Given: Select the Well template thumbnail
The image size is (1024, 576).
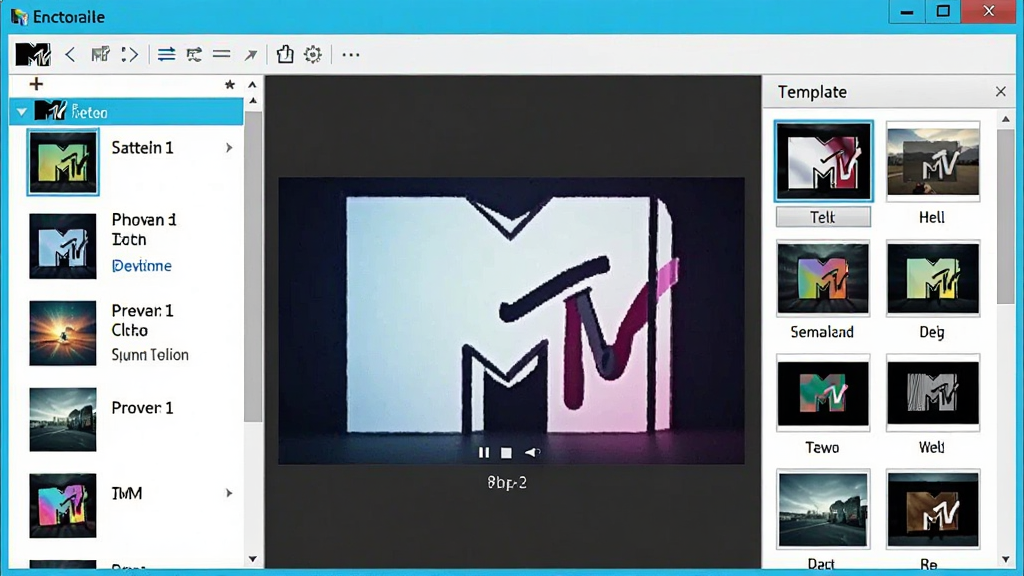Looking at the screenshot, I should (x=933, y=392).
